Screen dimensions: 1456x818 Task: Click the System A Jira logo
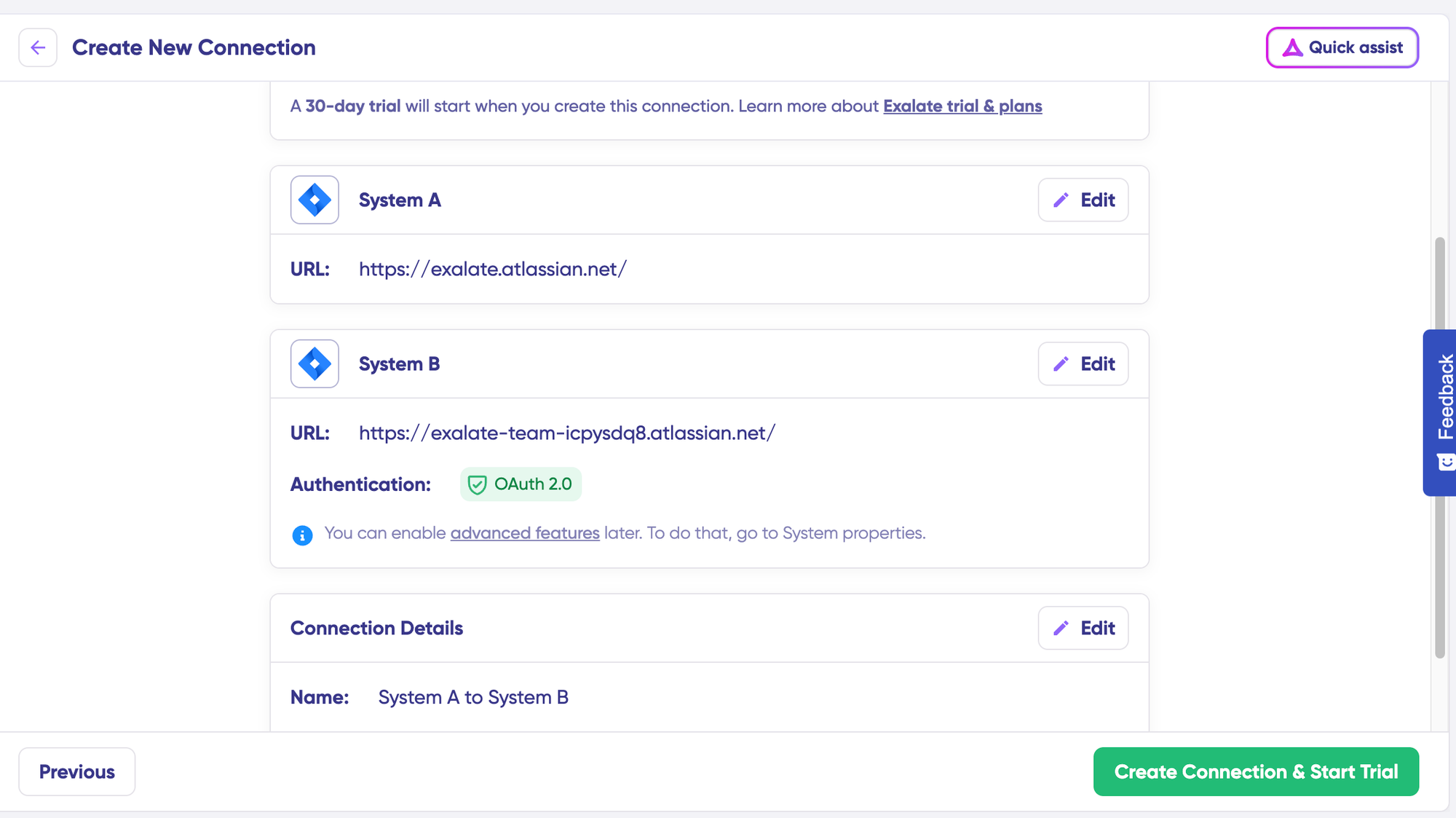pyautogui.click(x=314, y=200)
